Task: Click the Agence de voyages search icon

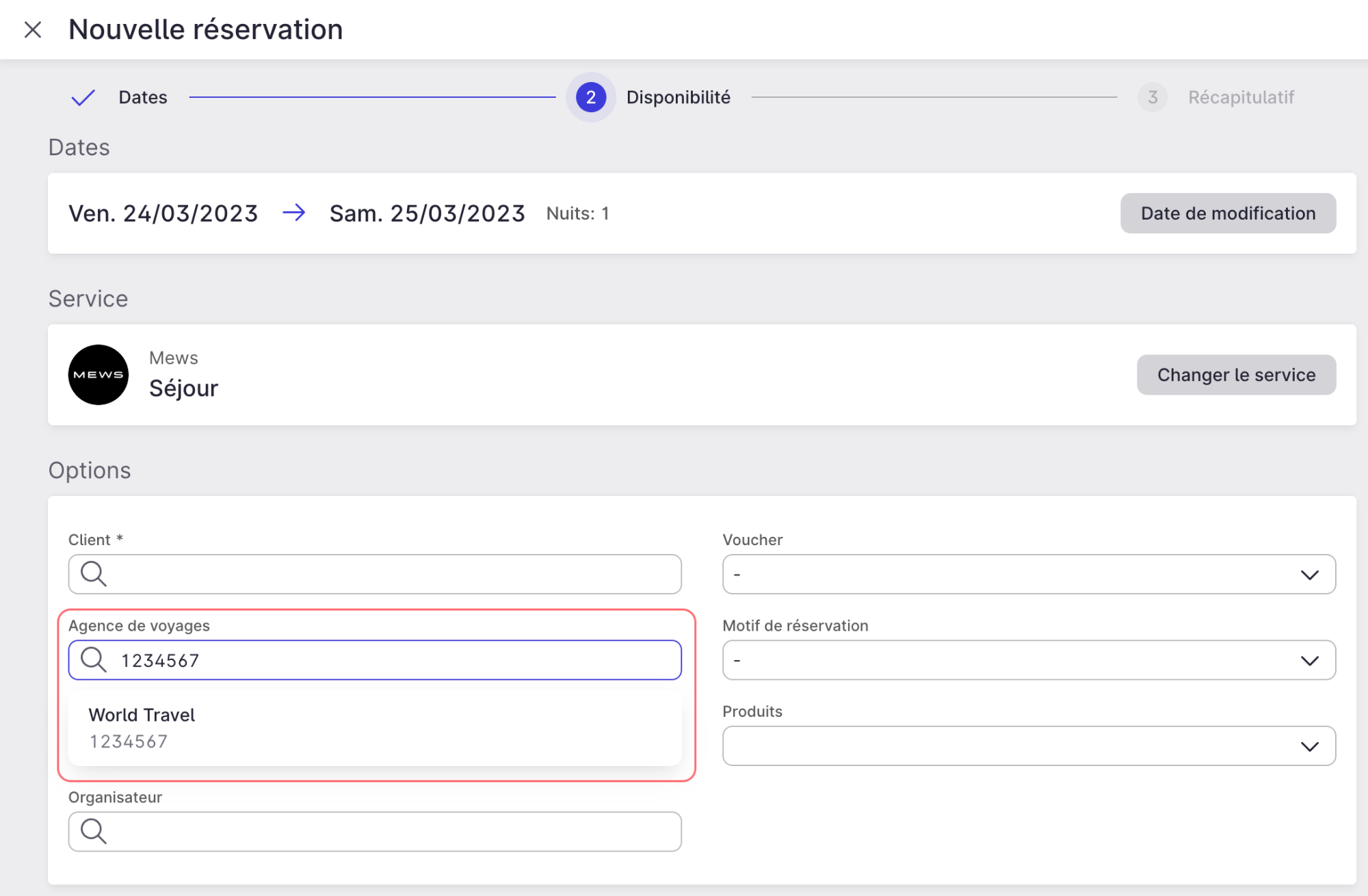Action: coord(94,660)
